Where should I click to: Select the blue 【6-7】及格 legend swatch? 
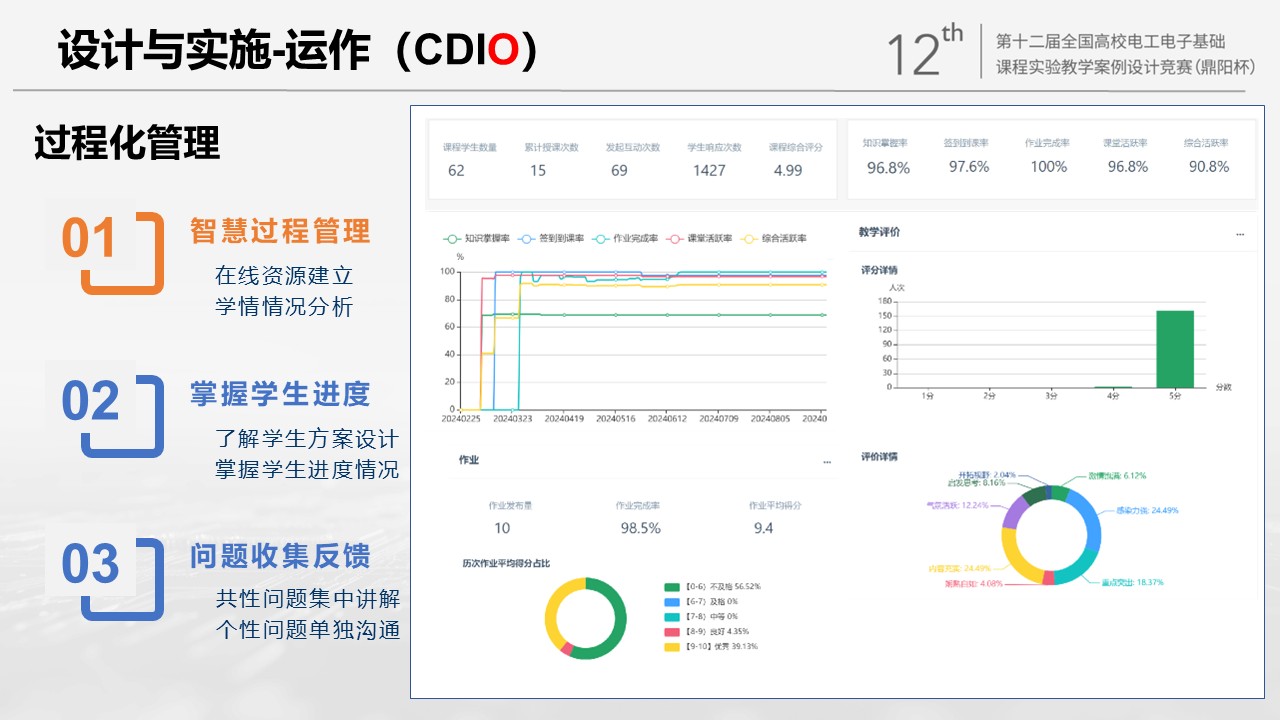click(671, 602)
